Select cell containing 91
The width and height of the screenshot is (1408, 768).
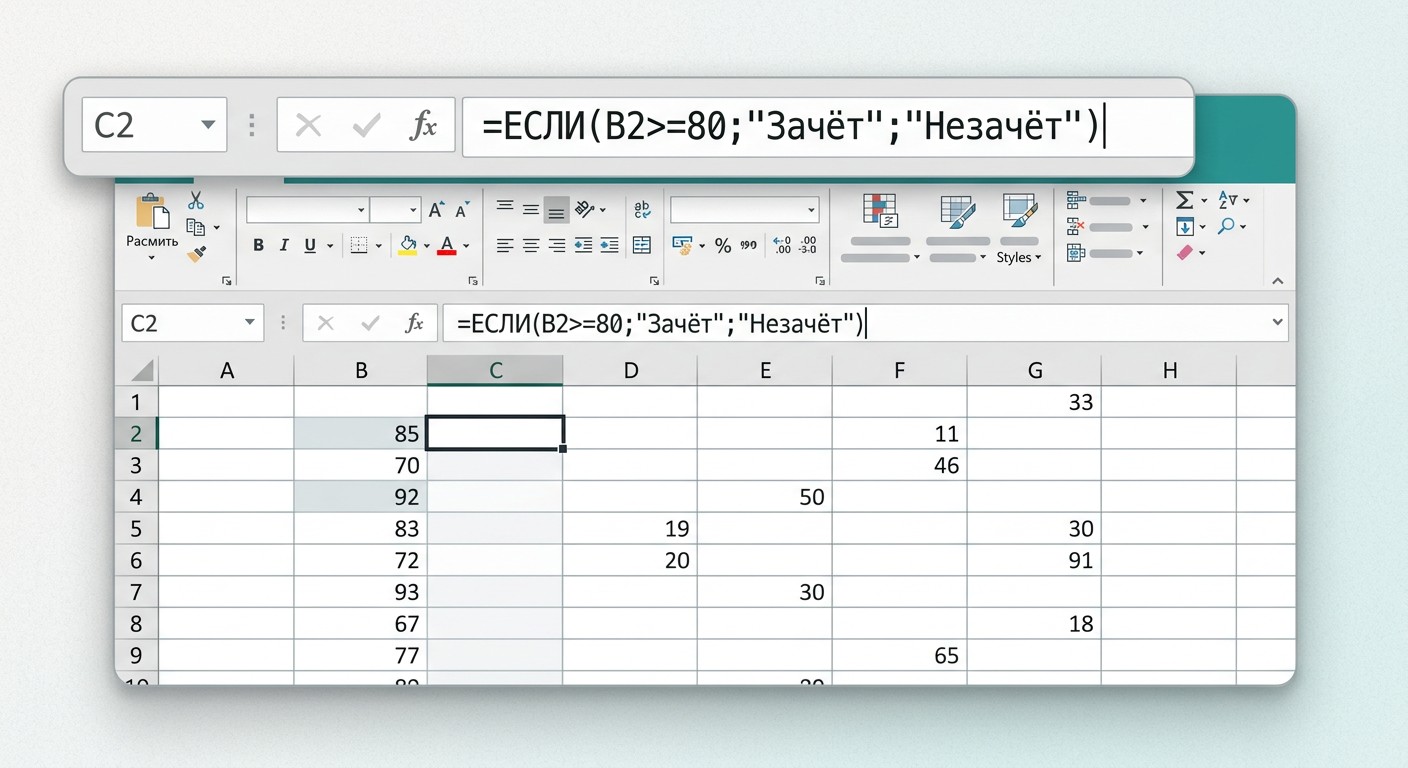point(1033,560)
